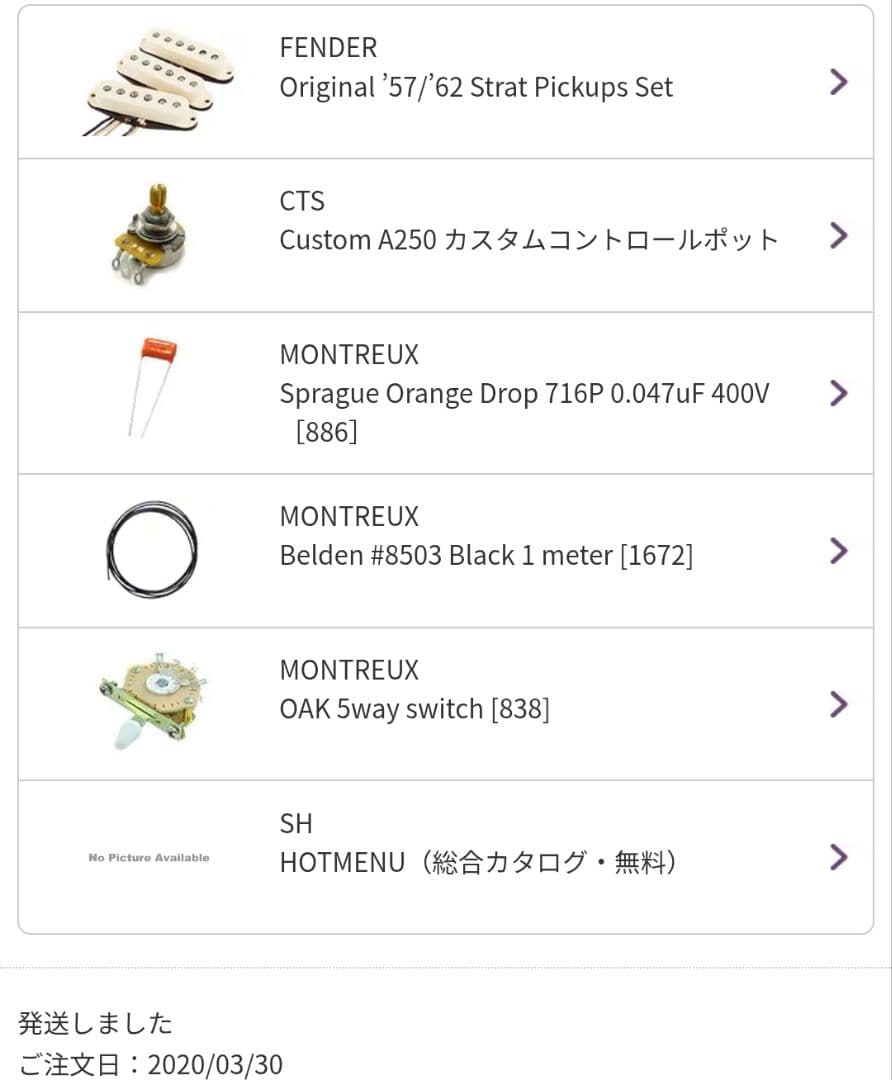Tap the arrow for Belden #8503
892x1080 pixels.
839,550
